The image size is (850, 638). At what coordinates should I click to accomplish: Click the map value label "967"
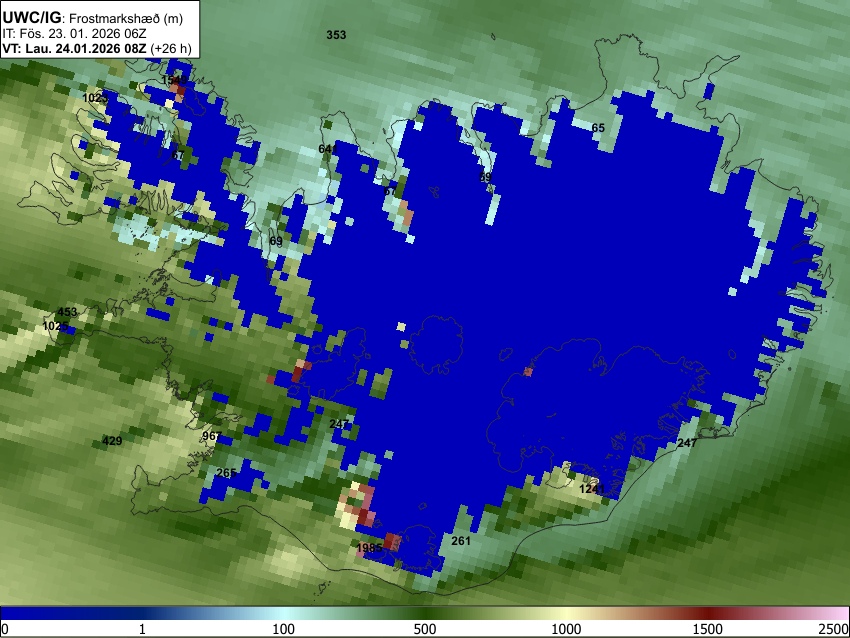click(x=212, y=436)
